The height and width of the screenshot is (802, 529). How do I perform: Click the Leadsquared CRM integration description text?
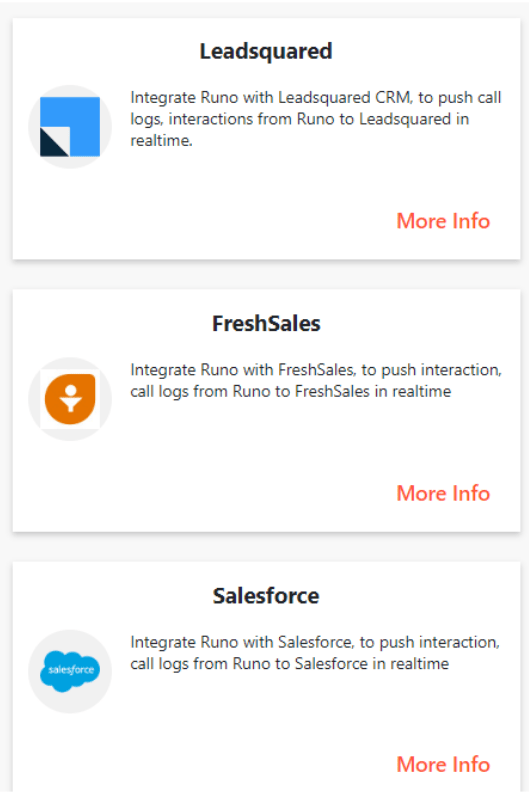coord(316,119)
